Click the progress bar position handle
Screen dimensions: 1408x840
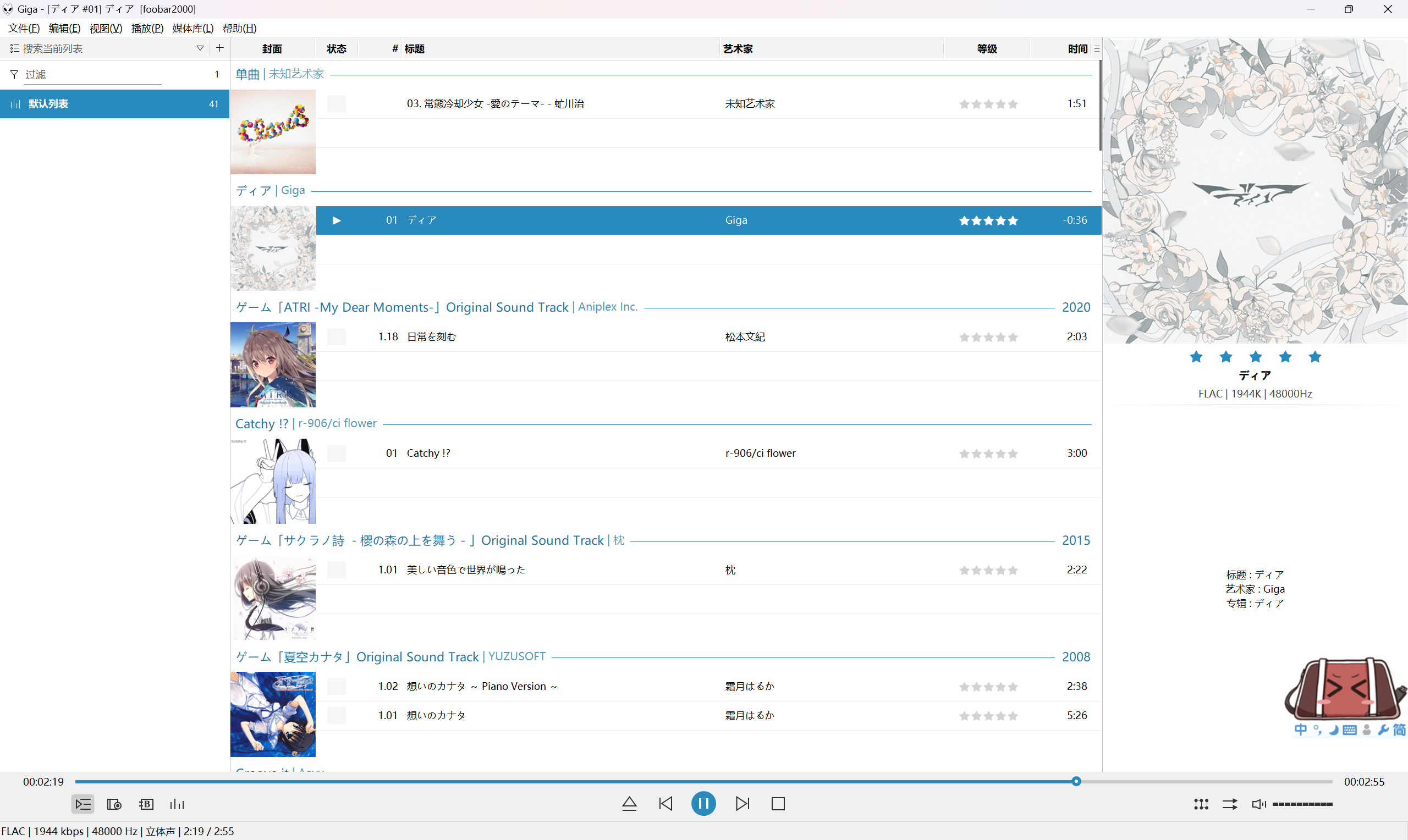[x=1076, y=782]
